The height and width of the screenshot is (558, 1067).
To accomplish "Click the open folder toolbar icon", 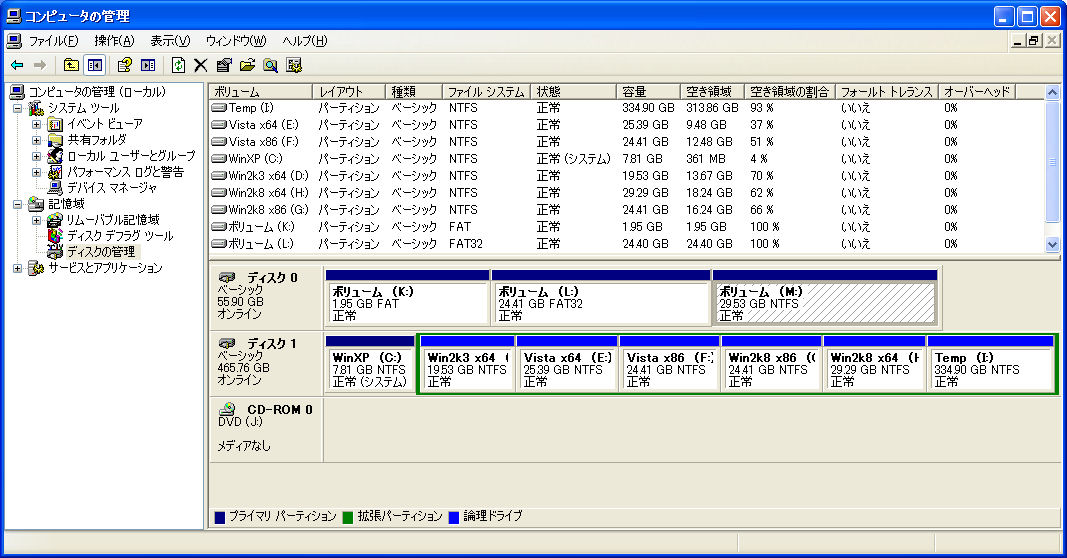I will 247,65.
